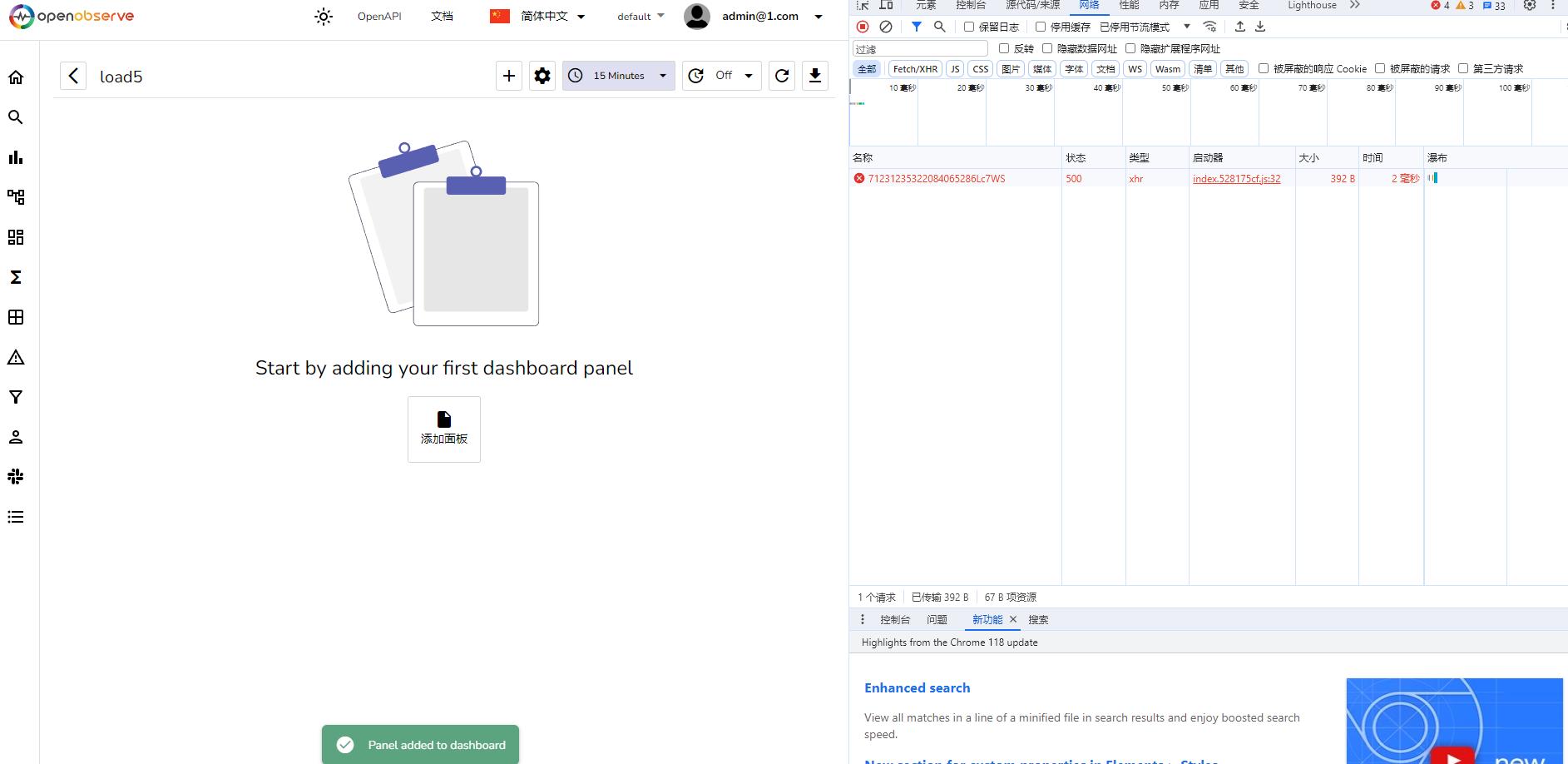
Task: Switch to the 性能 DevTools tab
Action: [1129, 5]
